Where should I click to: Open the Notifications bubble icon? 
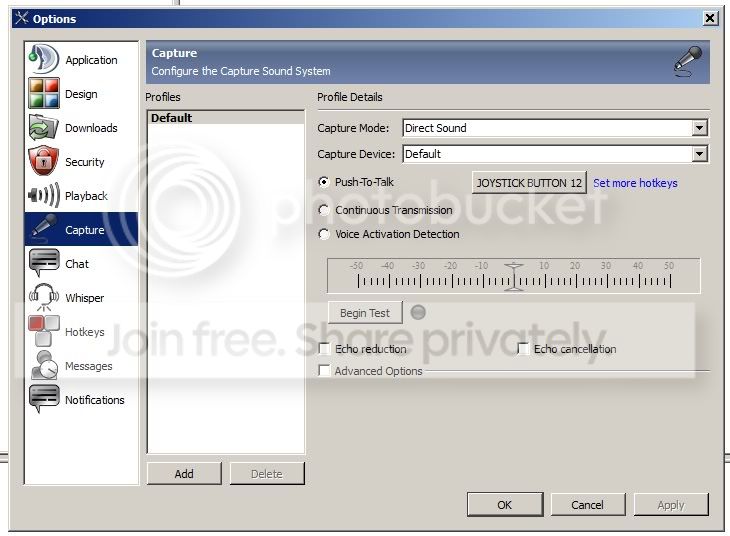coord(44,399)
